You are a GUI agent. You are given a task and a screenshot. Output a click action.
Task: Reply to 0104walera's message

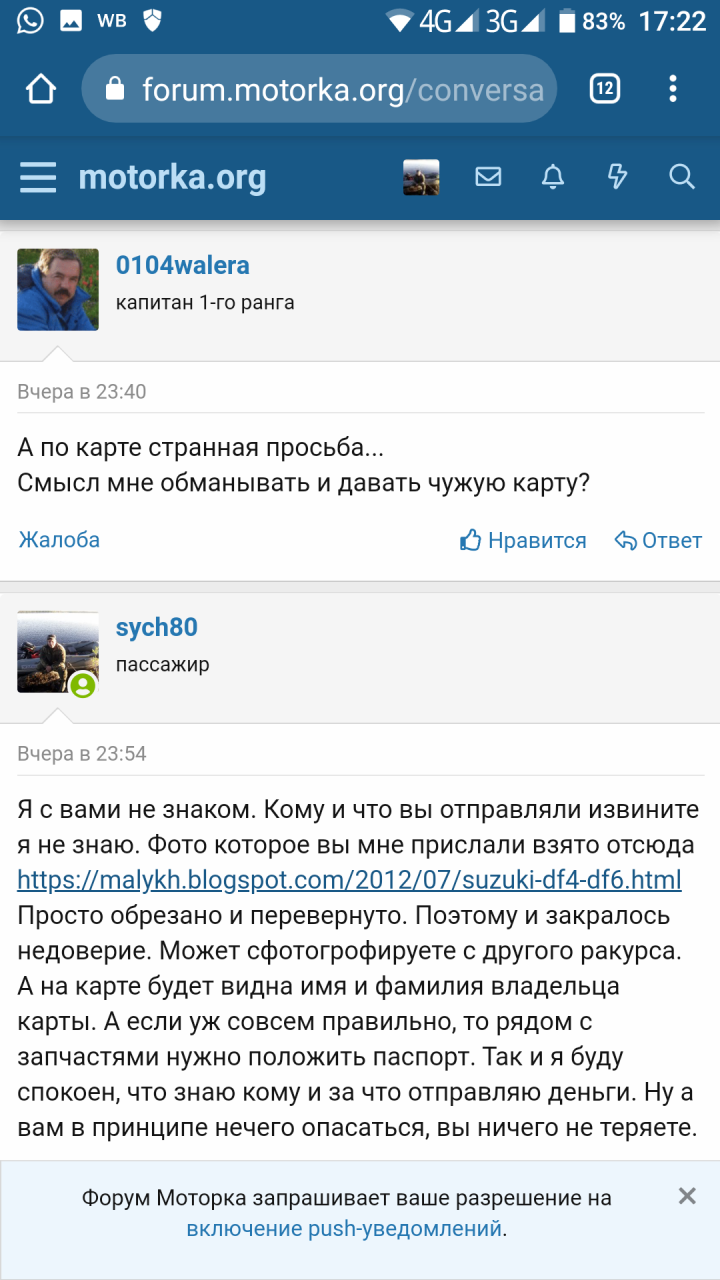pyautogui.click(x=658, y=541)
